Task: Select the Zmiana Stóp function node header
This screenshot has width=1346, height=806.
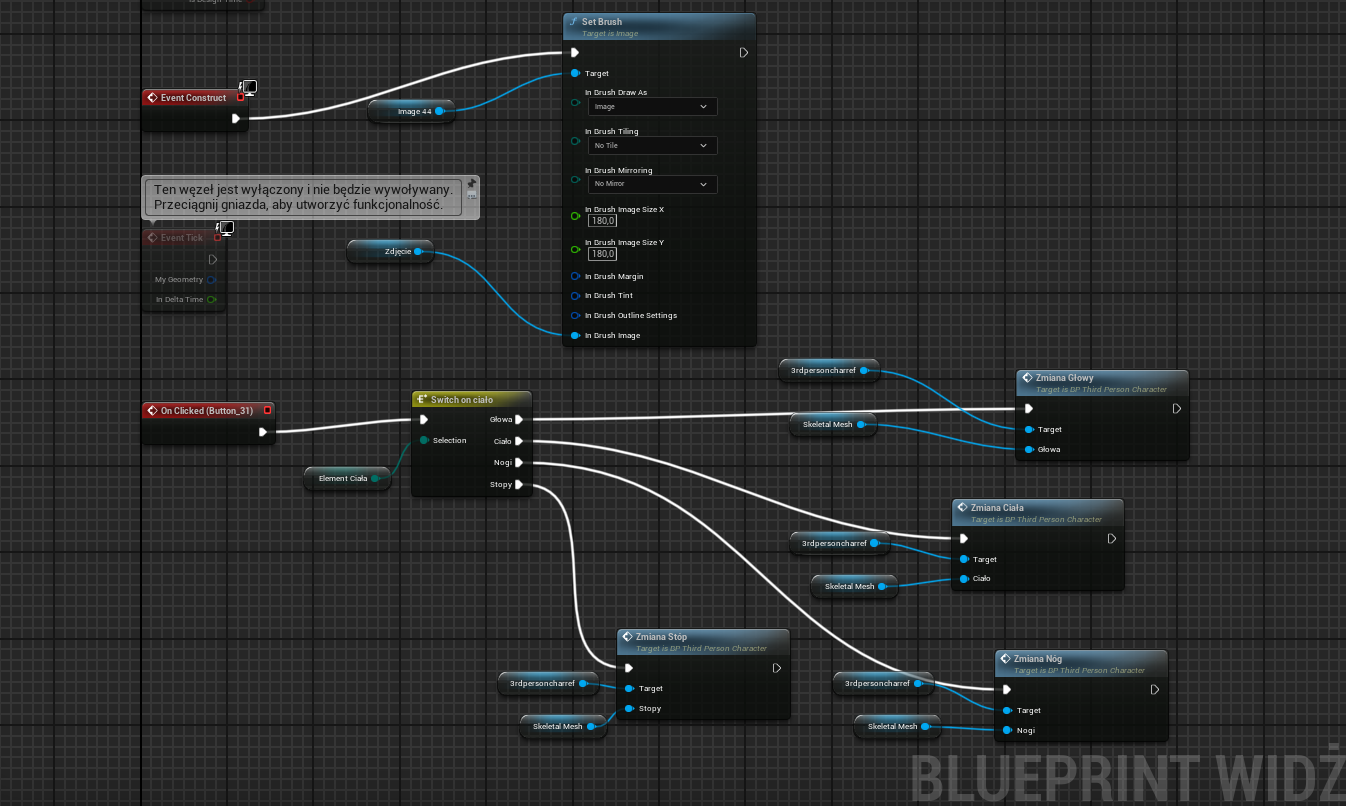Action: coord(704,642)
